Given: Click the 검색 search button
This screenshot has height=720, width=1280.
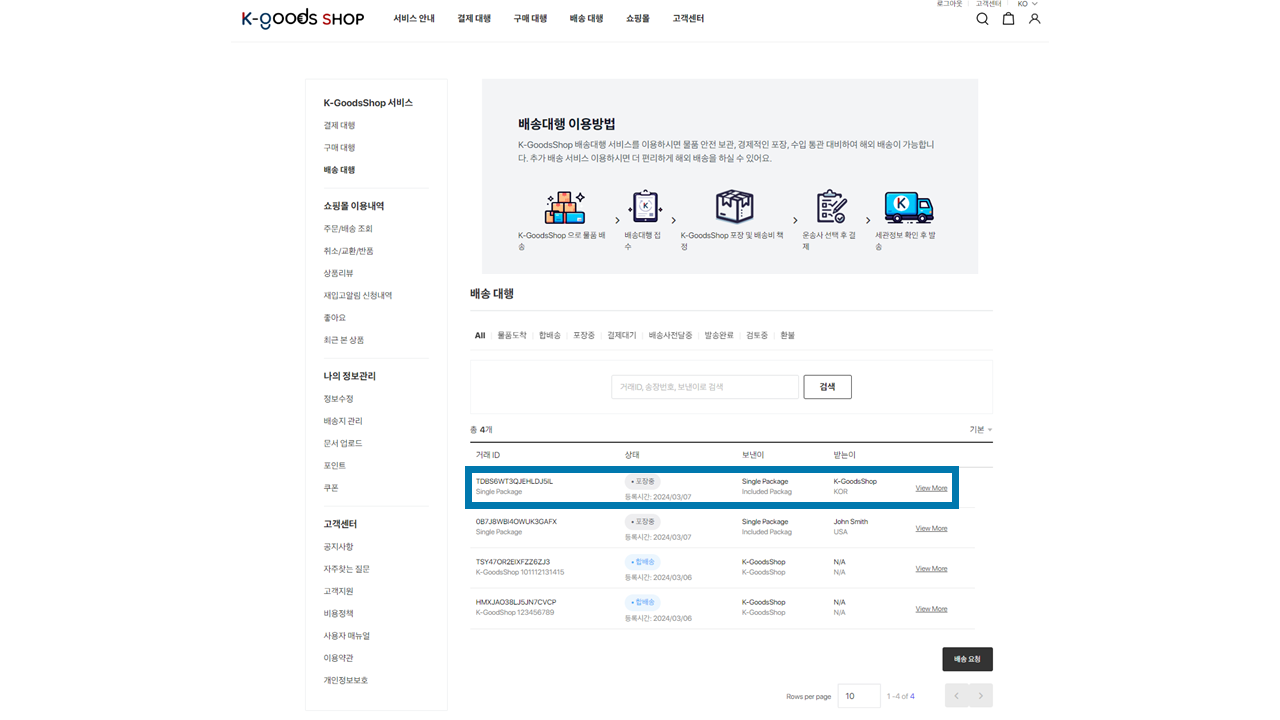Looking at the screenshot, I should [827, 387].
